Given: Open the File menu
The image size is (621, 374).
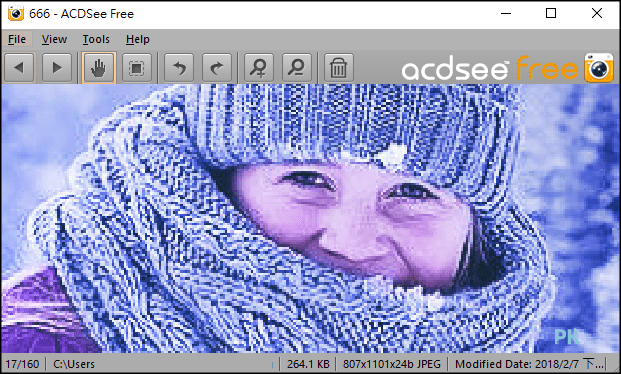Looking at the screenshot, I should pyautogui.click(x=17, y=39).
